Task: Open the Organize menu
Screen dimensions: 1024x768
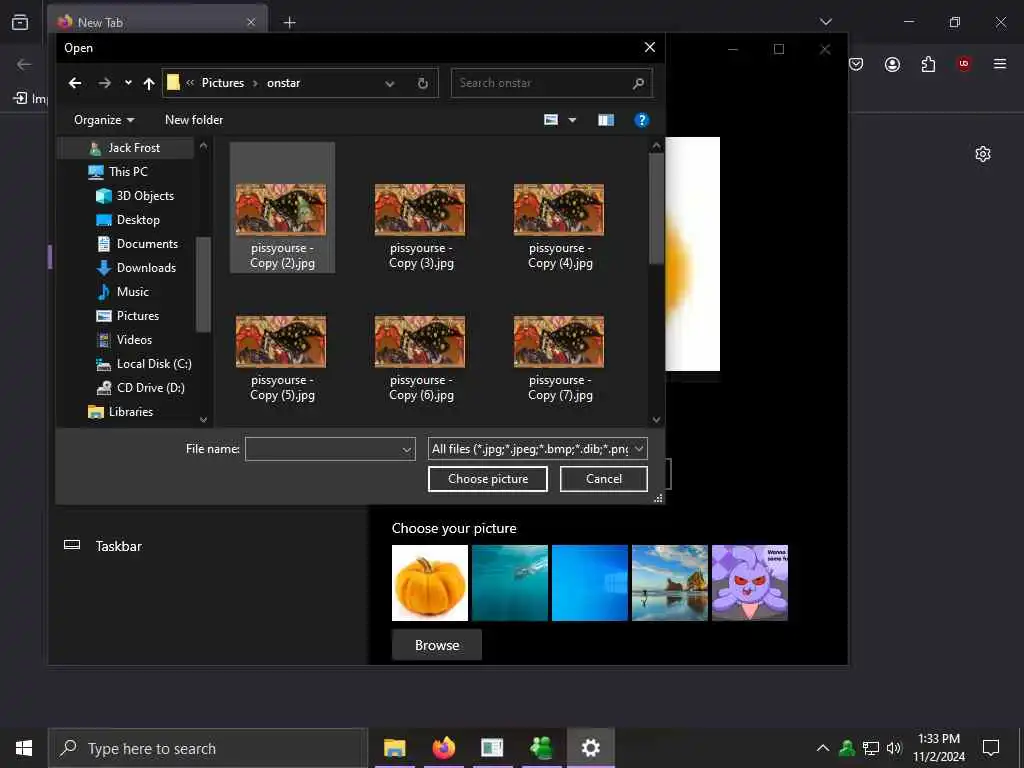Action: pos(104,120)
